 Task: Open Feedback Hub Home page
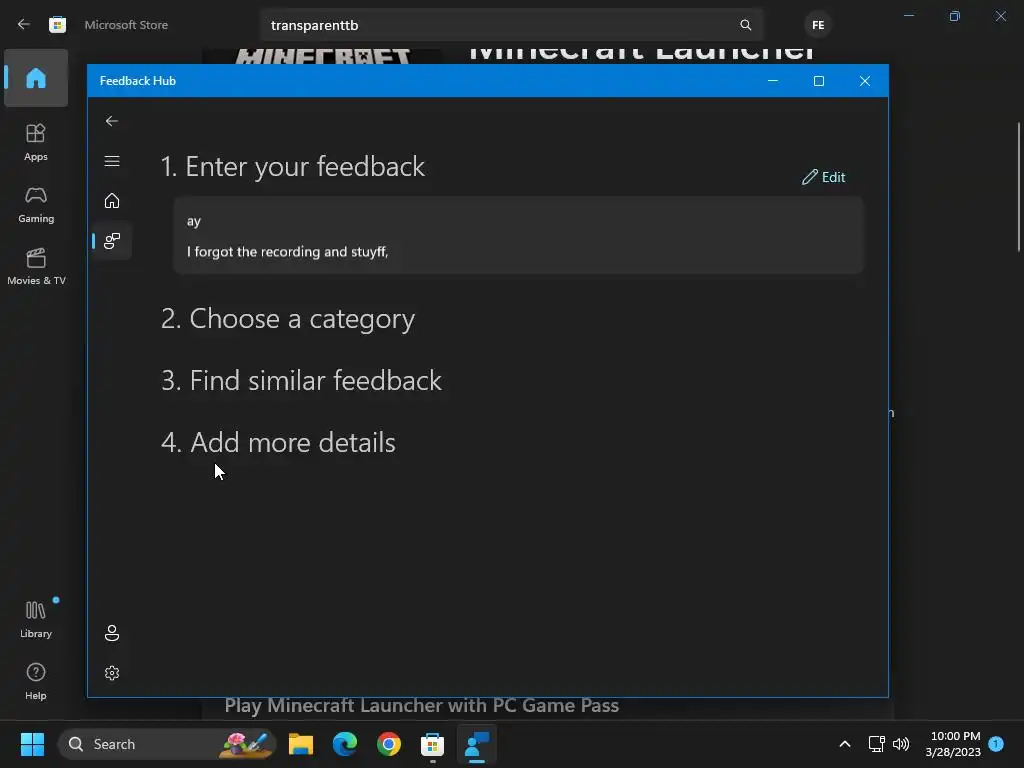tap(112, 200)
